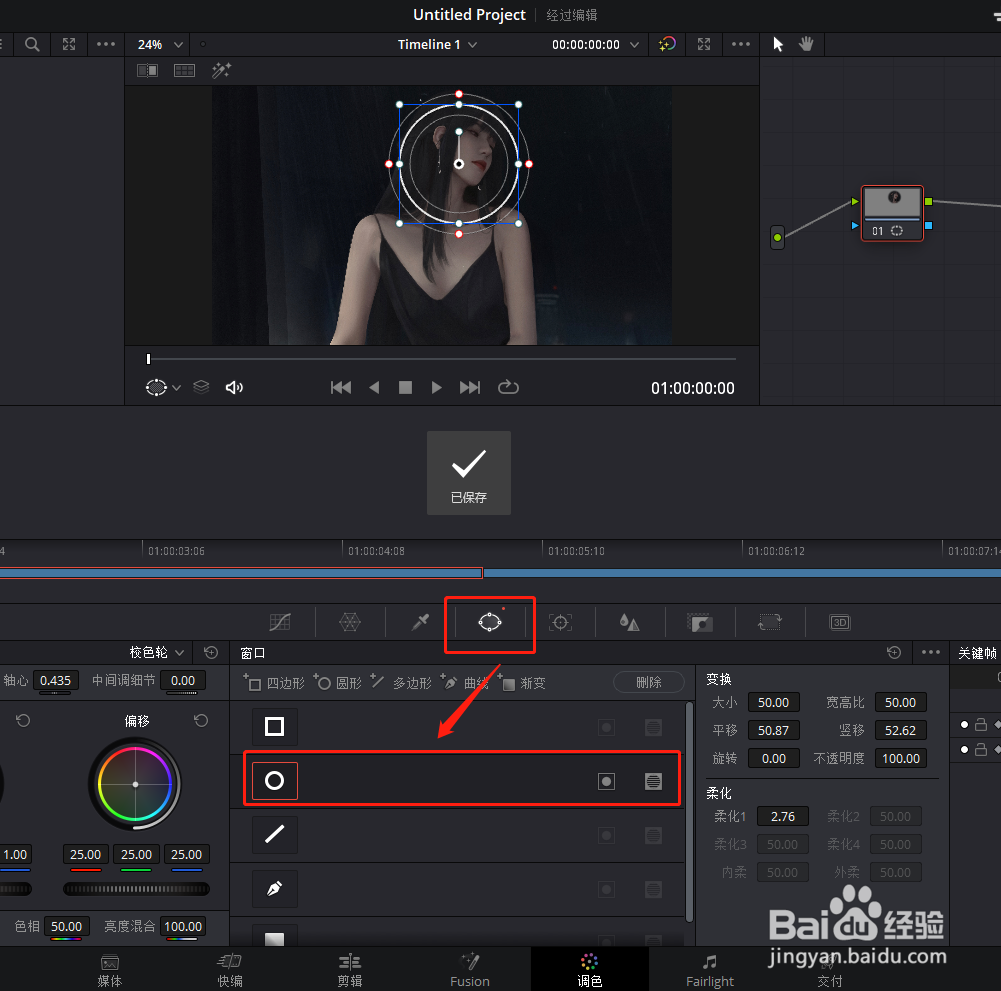
Task: Open the Color Warper palette icon
Action: (x=350, y=622)
